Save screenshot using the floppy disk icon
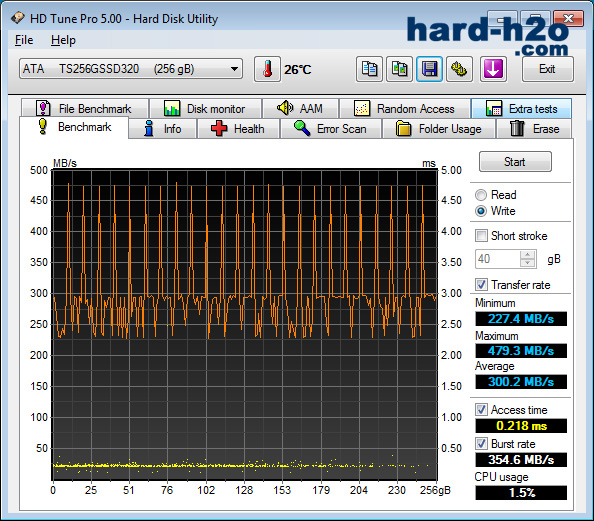594x521 pixels. coord(429,69)
